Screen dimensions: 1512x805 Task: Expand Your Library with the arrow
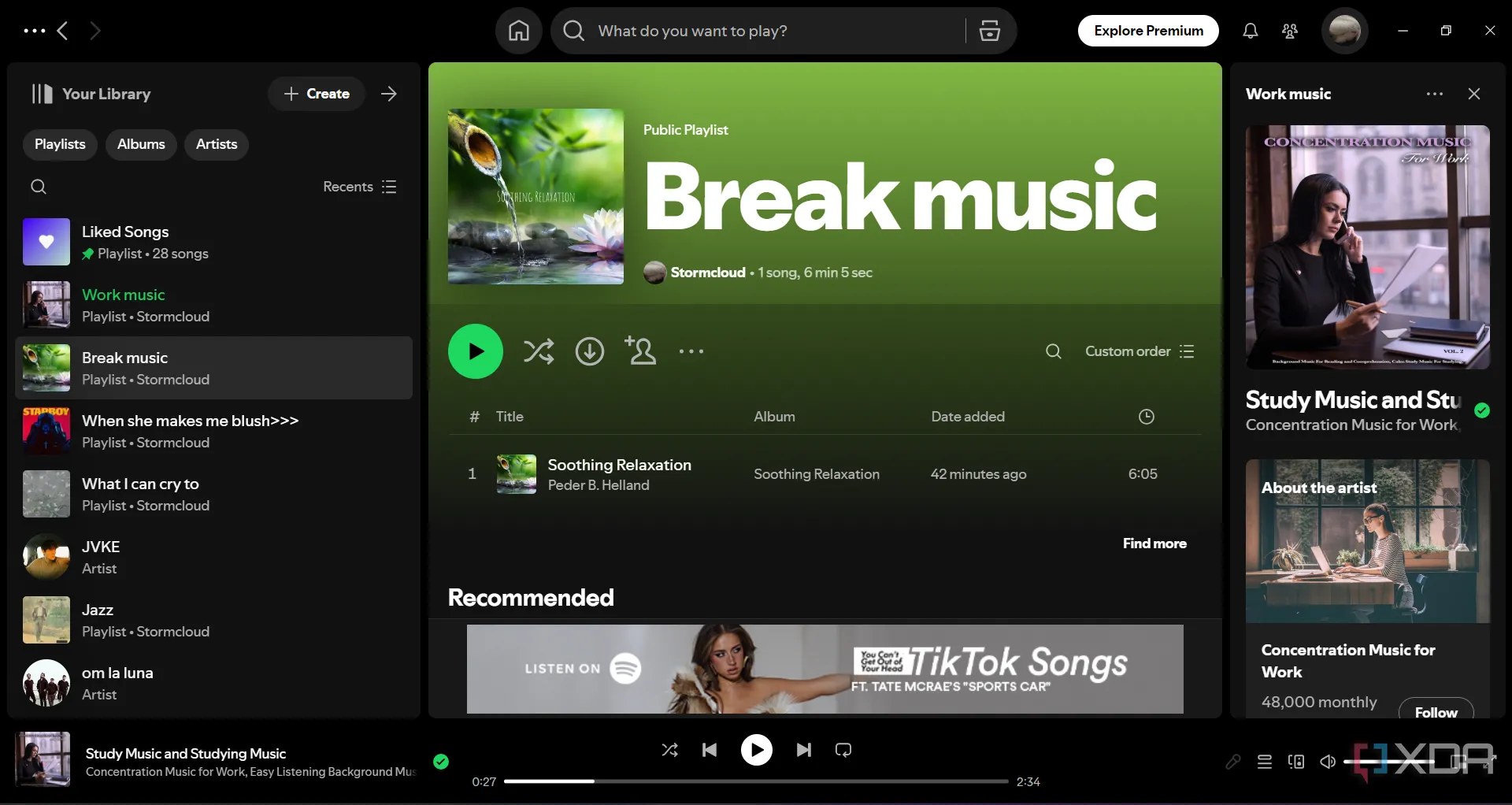pyautogui.click(x=389, y=94)
